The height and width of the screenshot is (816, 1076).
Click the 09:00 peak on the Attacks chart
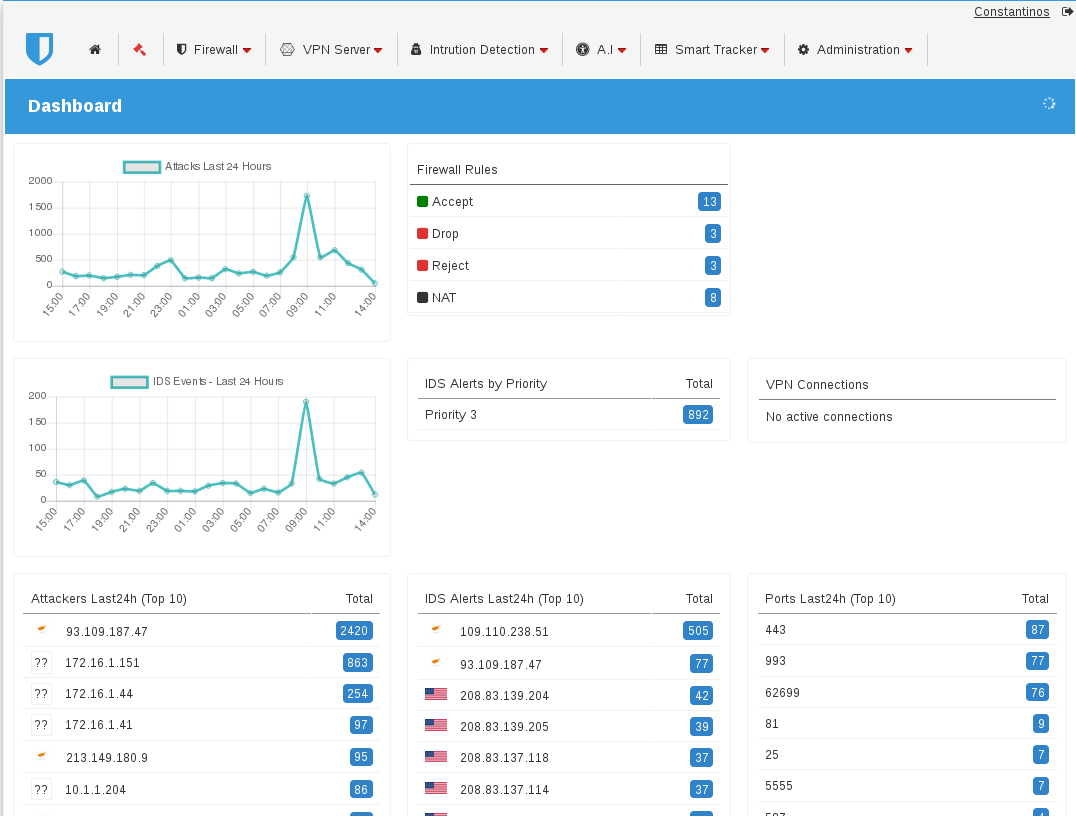pyautogui.click(x=307, y=196)
